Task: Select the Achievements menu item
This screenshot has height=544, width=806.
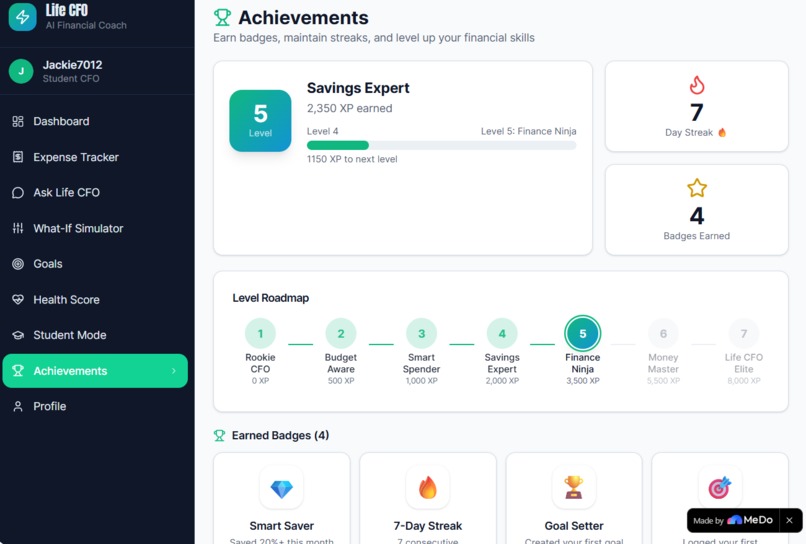Action: [95, 371]
